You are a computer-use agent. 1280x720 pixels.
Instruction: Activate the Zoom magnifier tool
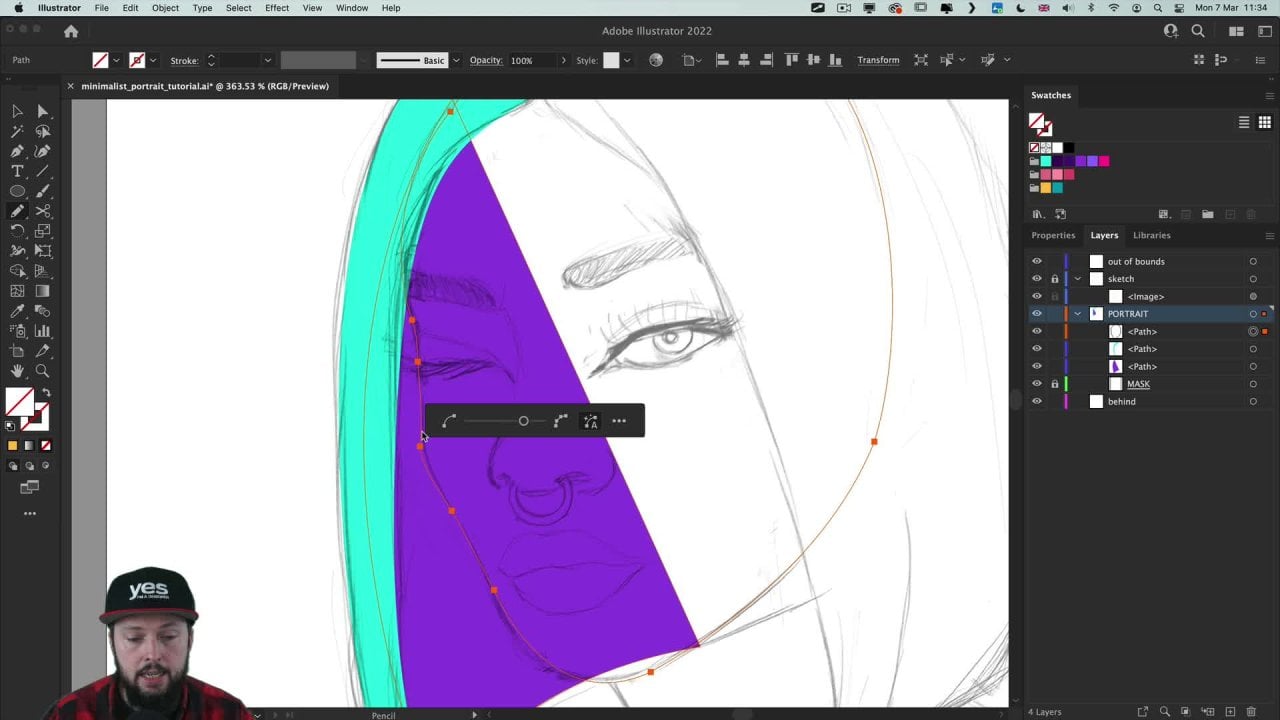(42, 371)
